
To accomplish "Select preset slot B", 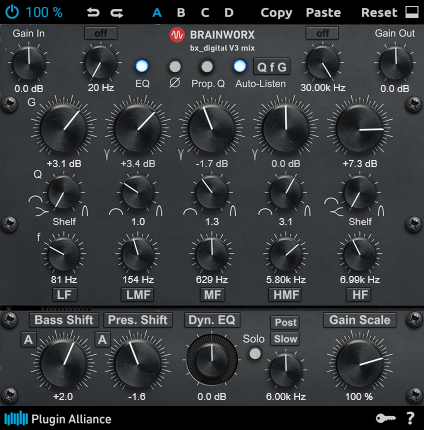I will (181, 13).
